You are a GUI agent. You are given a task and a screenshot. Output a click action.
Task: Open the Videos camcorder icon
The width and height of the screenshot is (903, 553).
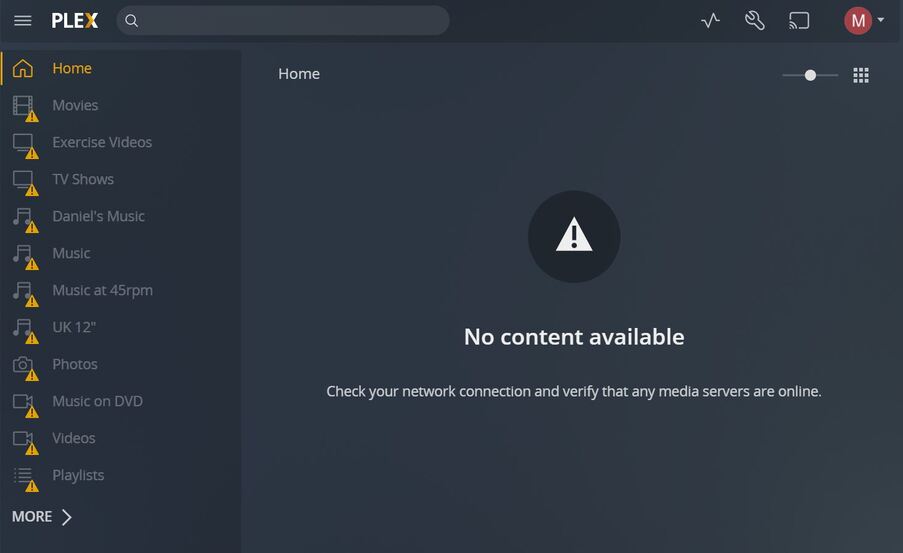tap(23, 438)
